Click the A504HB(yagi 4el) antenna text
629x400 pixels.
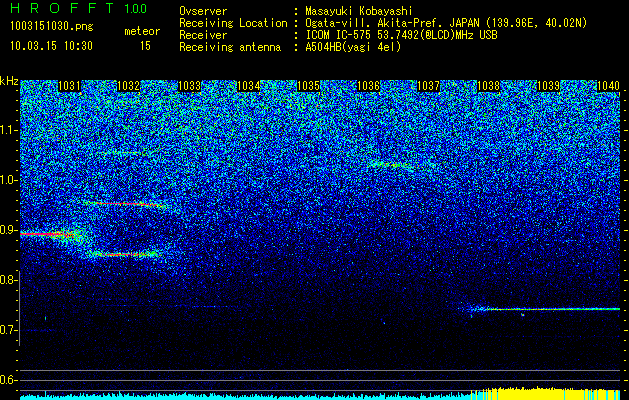(353, 47)
